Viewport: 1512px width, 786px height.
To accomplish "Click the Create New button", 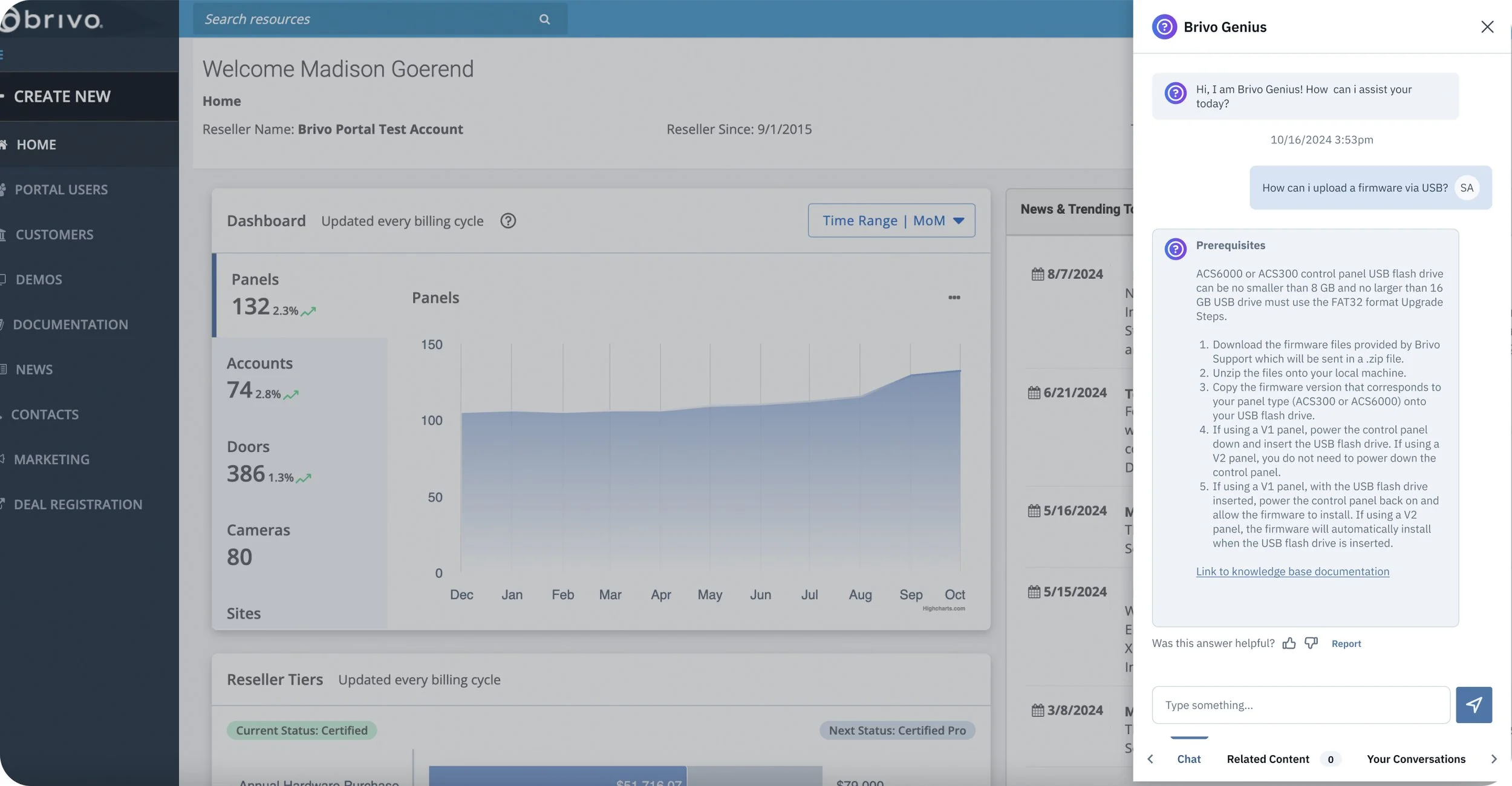I will pyautogui.click(x=62, y=97).
